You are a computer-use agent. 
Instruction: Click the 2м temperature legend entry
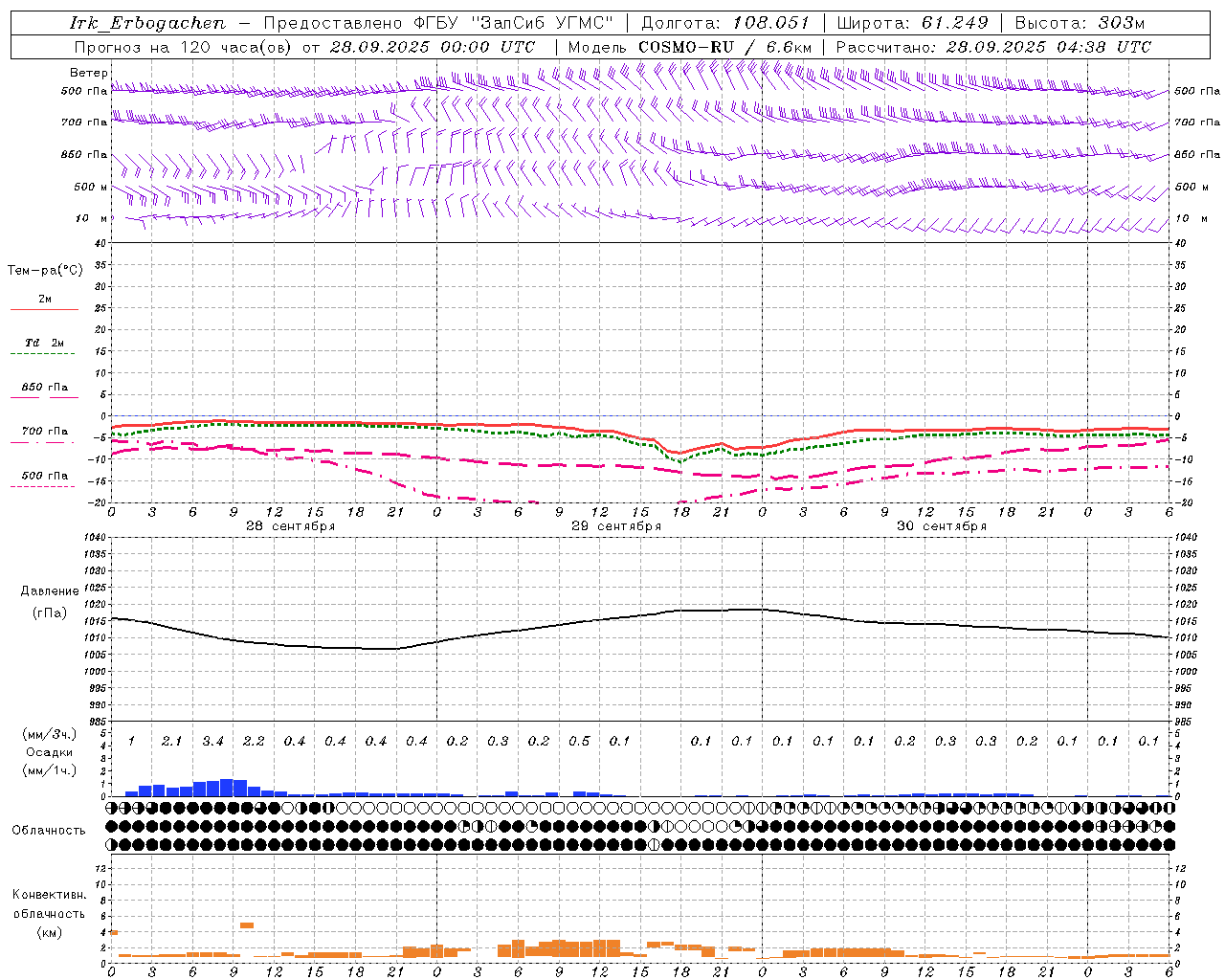[45, 300]
